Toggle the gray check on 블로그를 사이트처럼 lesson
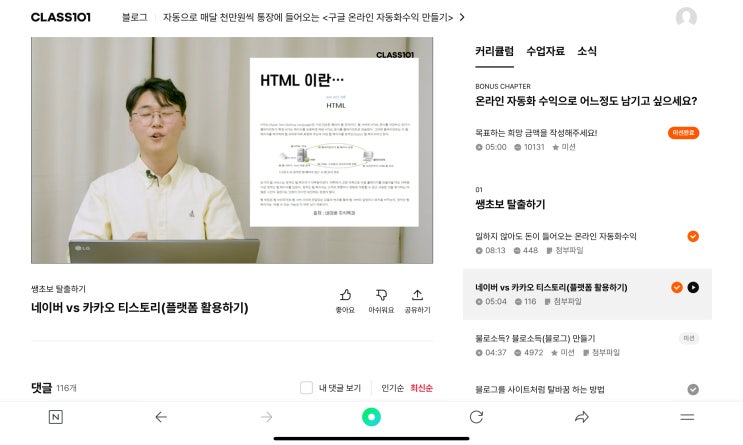Screen dimensions: 743x445 click(x=693, y=390)
